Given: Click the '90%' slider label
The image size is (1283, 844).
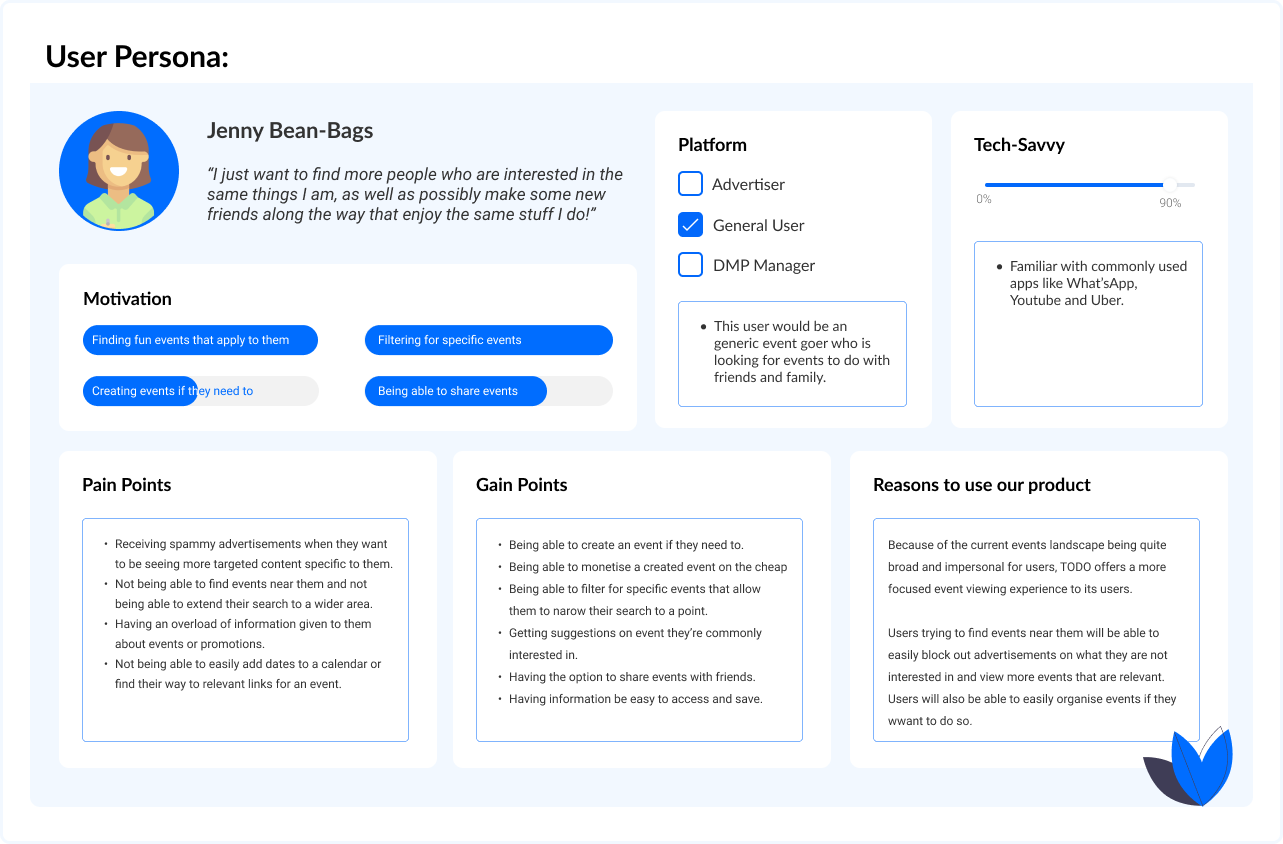Looking at the screenshot, I should click(1170, 203).
